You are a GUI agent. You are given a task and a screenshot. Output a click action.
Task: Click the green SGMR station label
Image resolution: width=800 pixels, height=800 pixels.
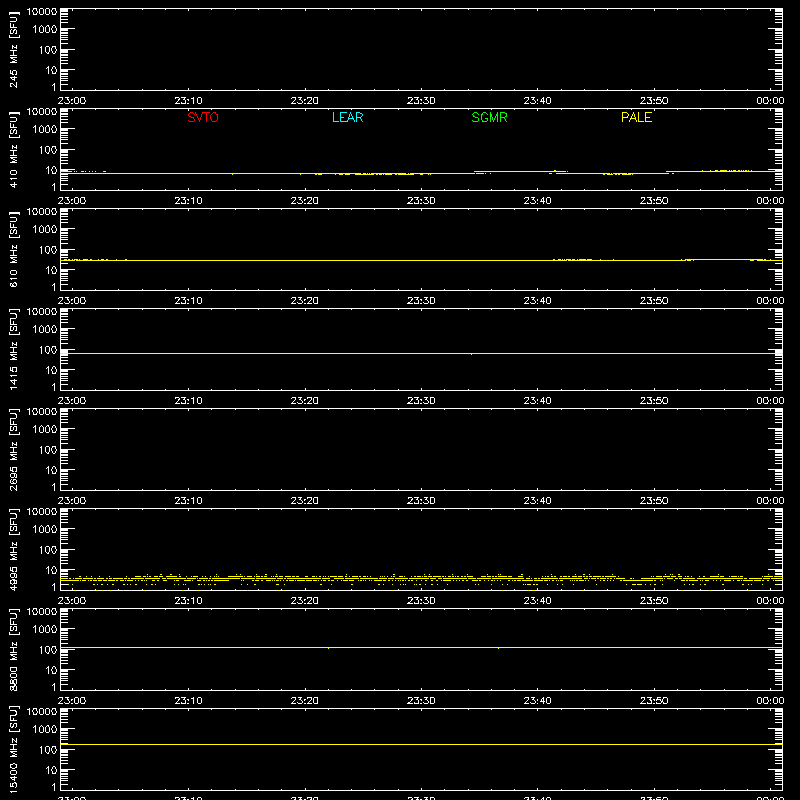tap(489, 117)
